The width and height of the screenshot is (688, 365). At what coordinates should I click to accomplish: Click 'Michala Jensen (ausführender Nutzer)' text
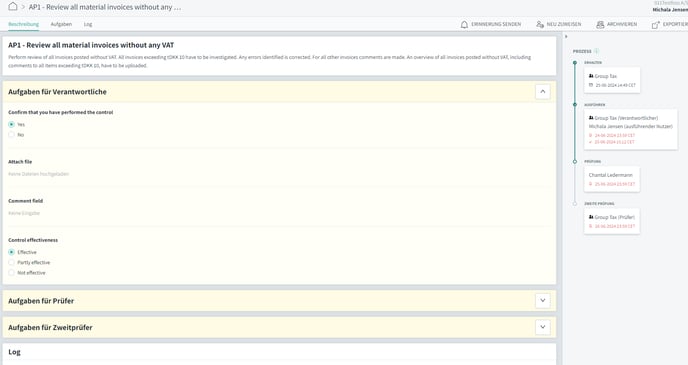(x=631, y=126)
